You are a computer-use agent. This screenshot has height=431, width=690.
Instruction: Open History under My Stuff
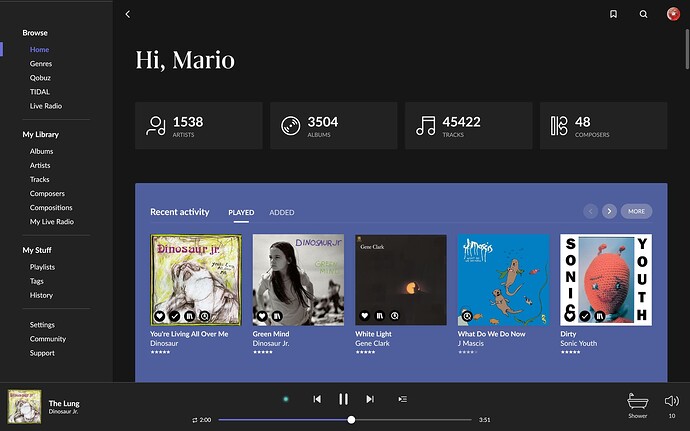(x=41, y=295)
